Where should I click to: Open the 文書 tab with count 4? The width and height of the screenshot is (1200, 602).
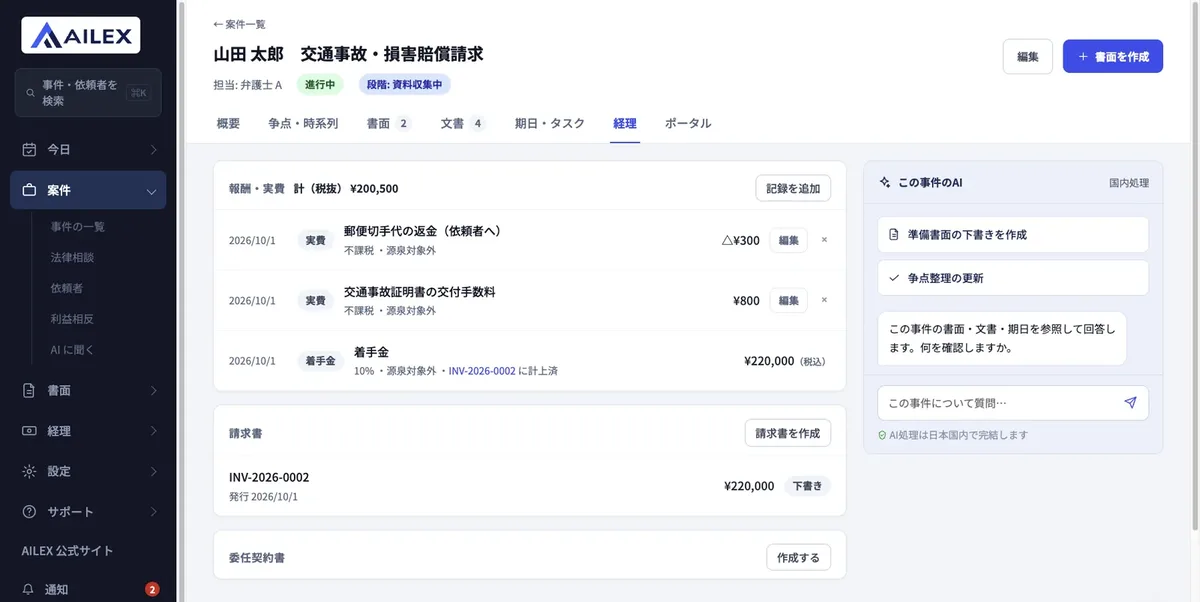coord(463,124)
